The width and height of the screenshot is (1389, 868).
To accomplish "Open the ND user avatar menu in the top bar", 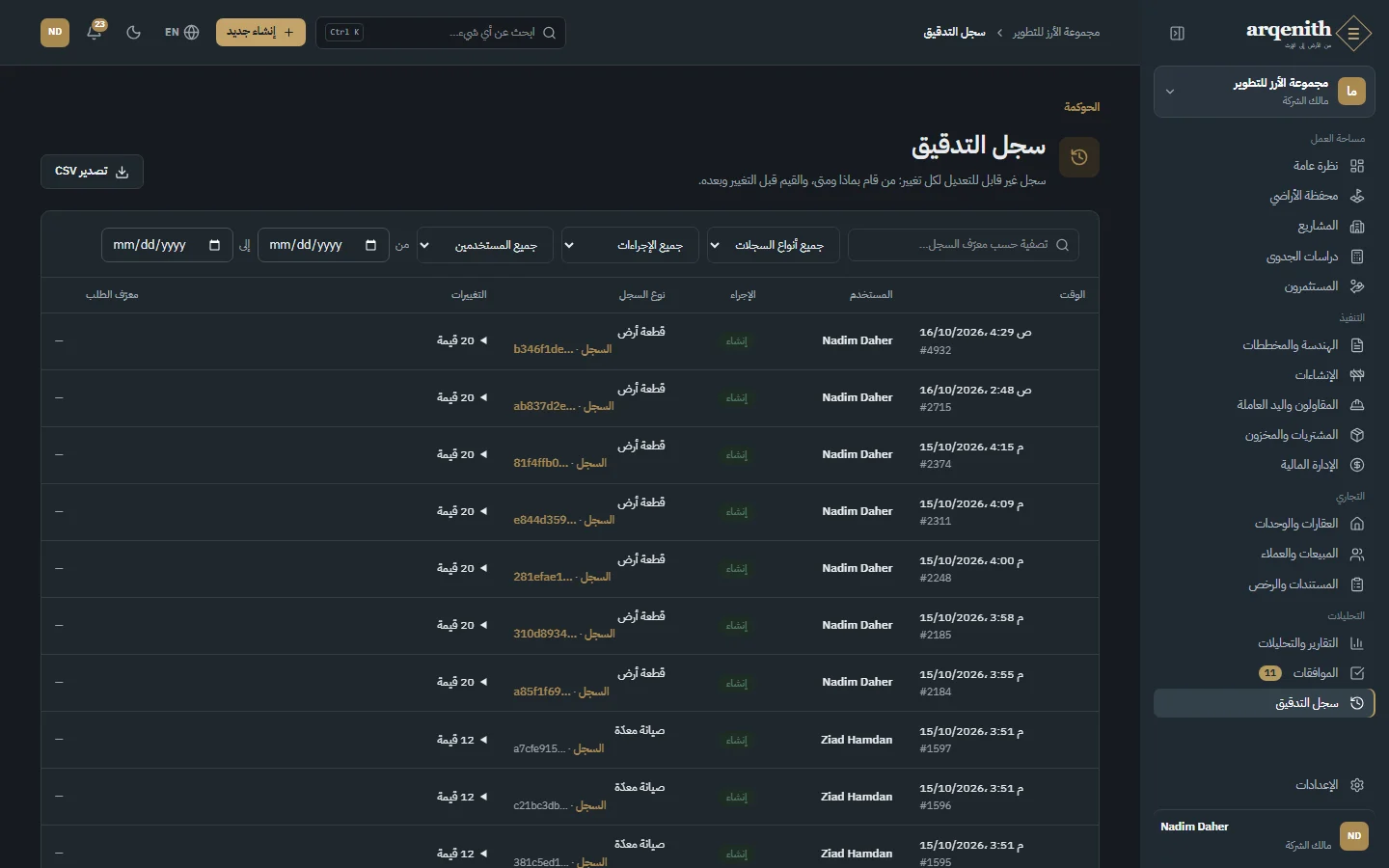I will (x=55, y=32).
